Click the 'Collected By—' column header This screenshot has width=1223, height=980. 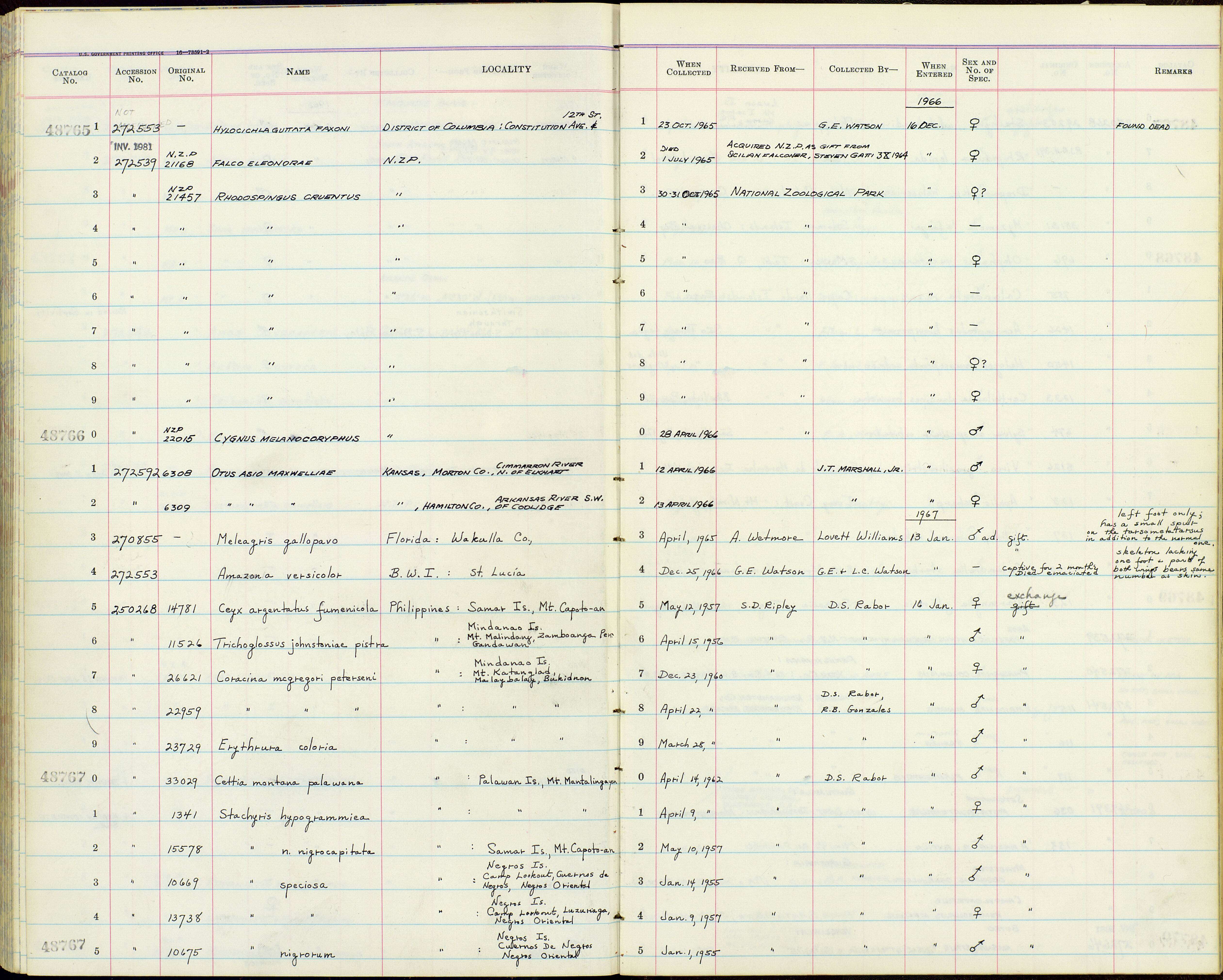(x=863, y=69)
